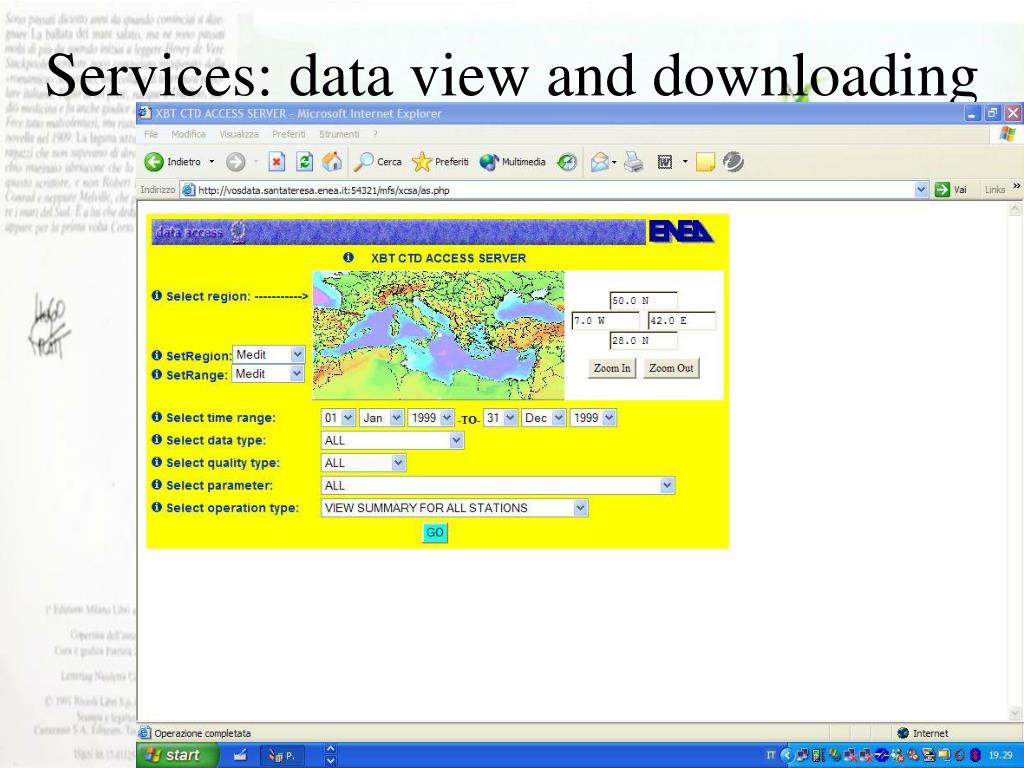Click info icon beside SetRegion
This screenshot has height=768, width=1024.
click(157, 355)
